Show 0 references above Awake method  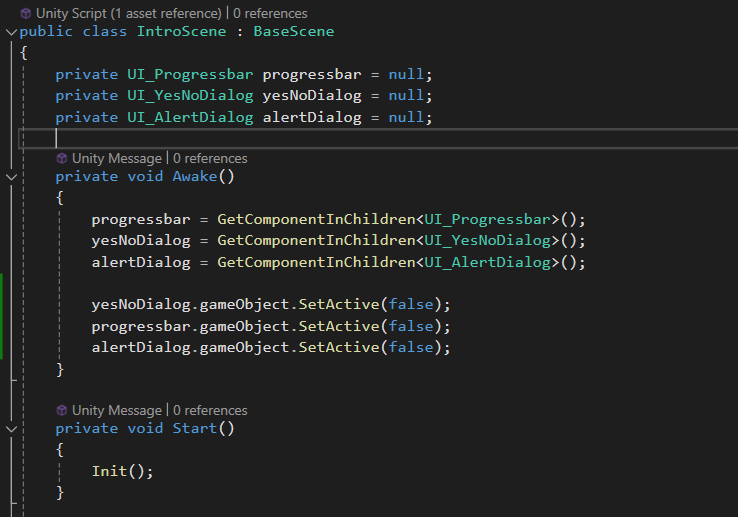(x=210, y=158)
